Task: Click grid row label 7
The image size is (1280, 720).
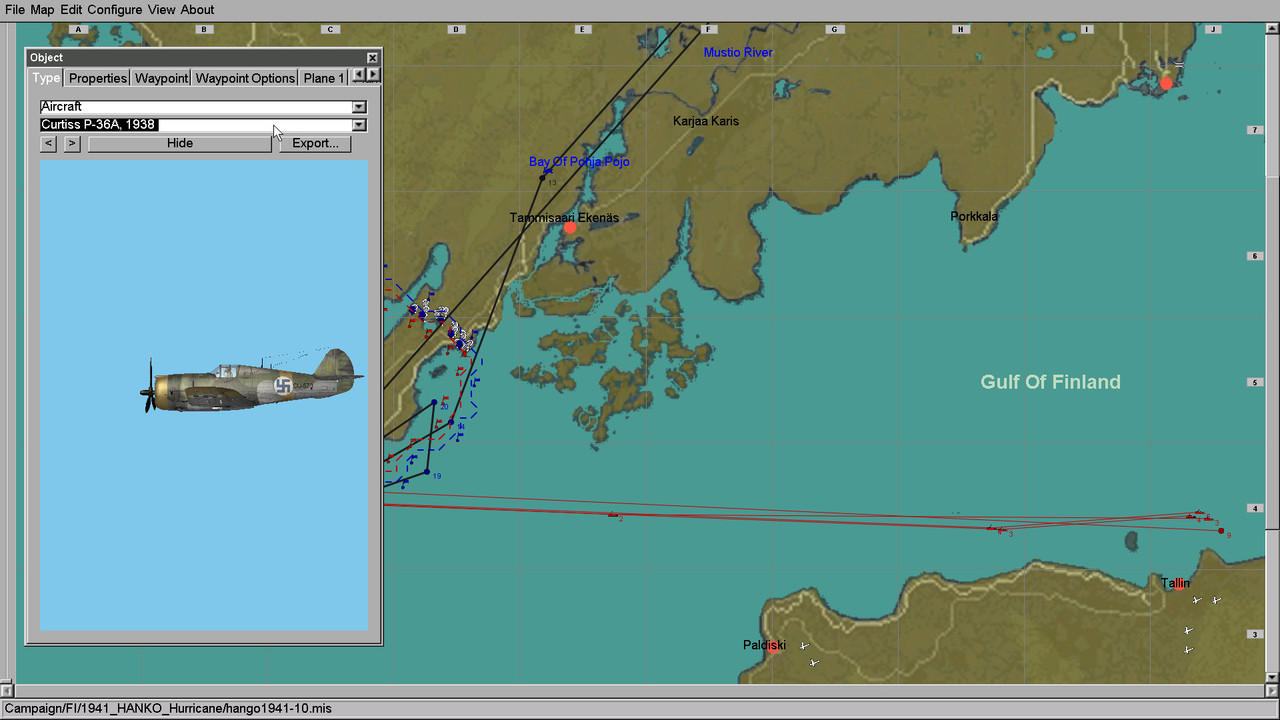Action: click(x=1253, y=130)
